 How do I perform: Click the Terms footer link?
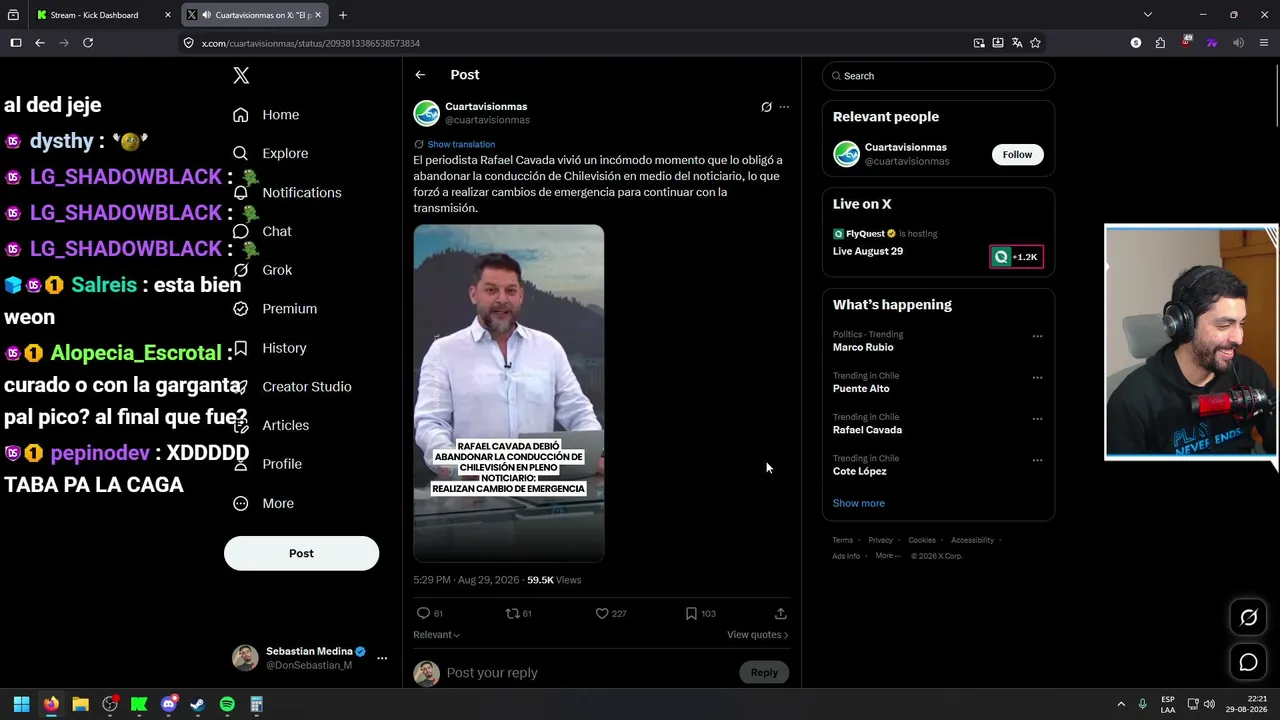(843, 540)
